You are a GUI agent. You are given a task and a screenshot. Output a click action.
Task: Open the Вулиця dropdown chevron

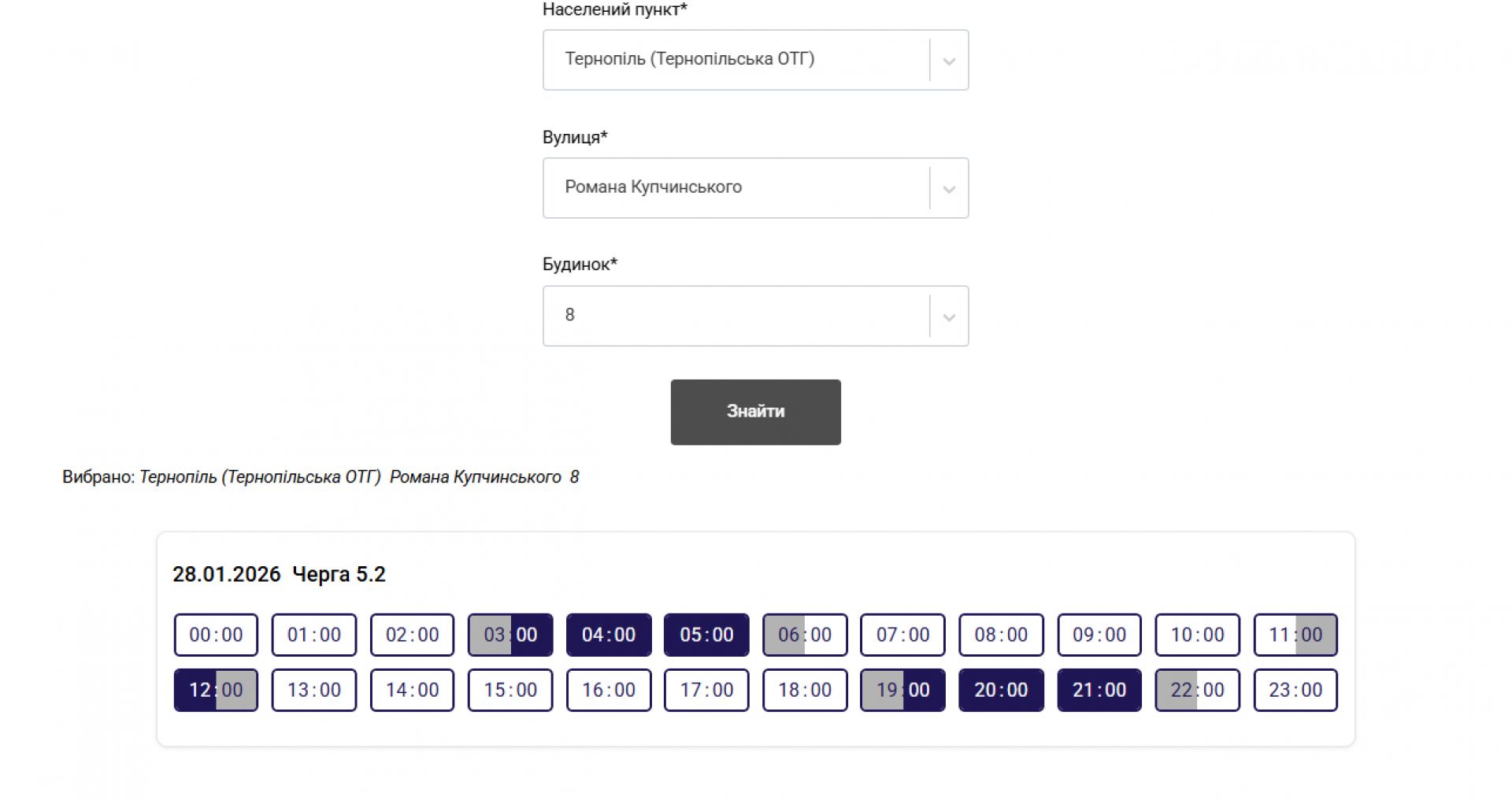(949, 189)
